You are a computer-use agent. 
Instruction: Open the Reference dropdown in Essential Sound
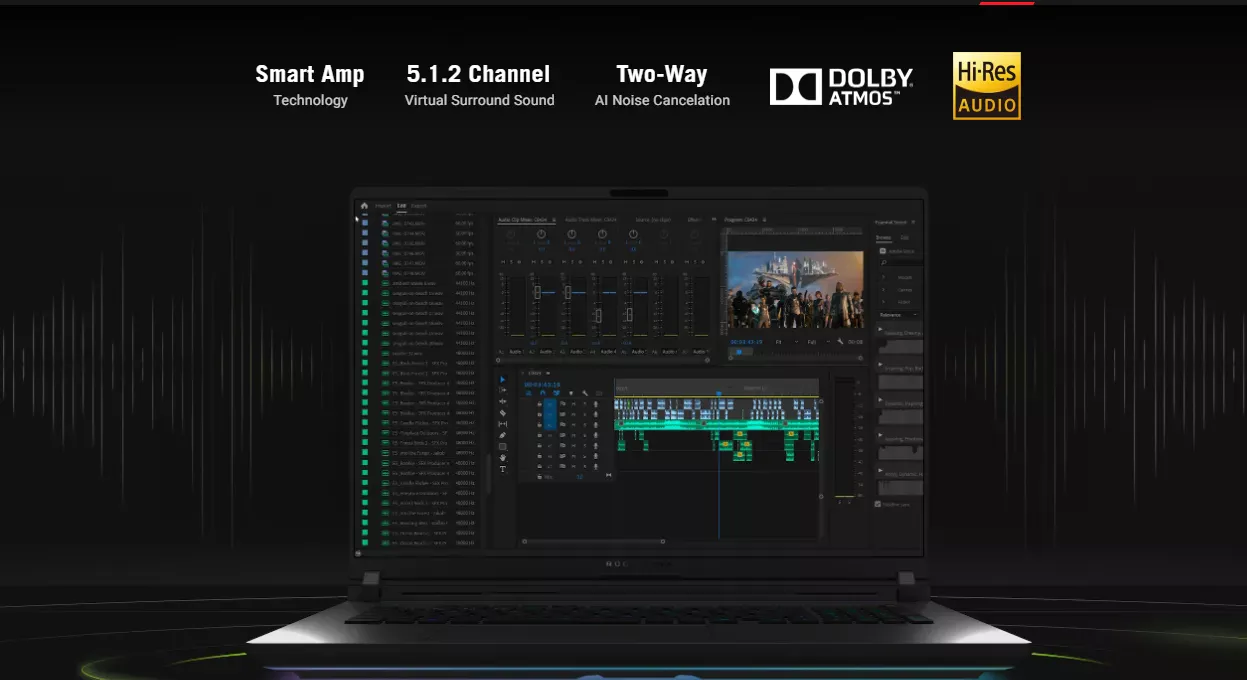click(x=898, y=315)
